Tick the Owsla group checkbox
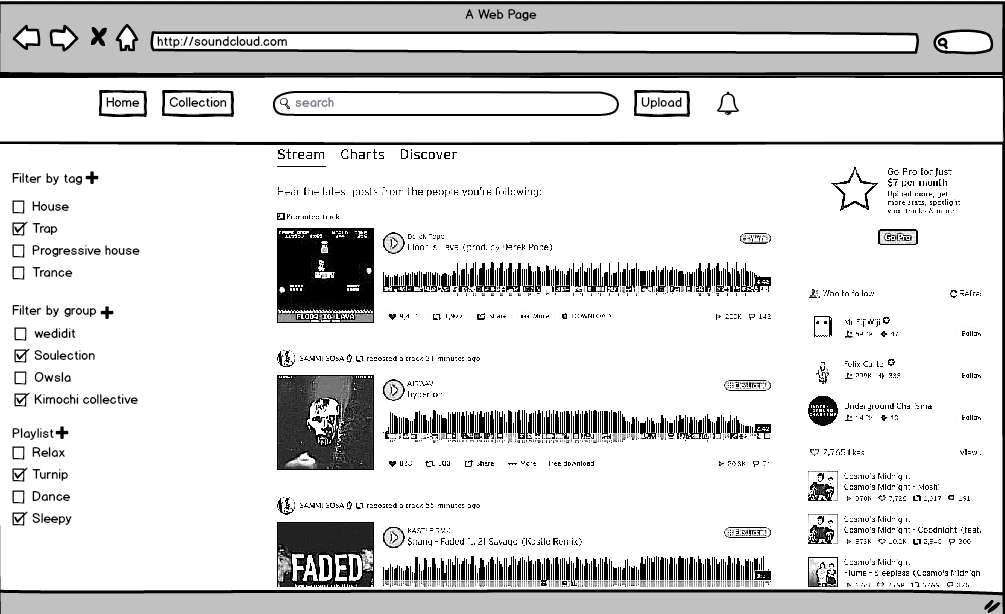Screen dimensions: 1005x614 coord(21,378)
